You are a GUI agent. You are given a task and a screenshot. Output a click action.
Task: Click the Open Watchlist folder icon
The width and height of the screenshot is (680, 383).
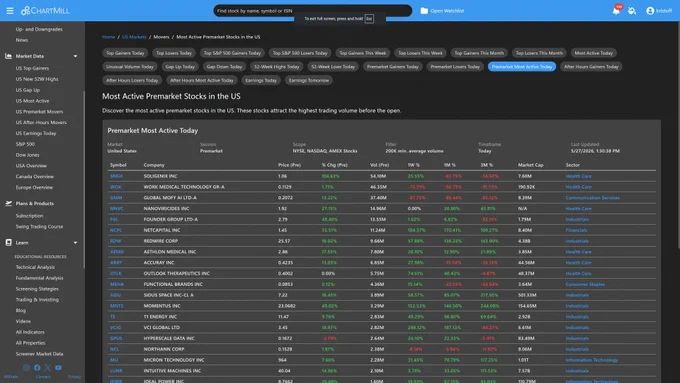click(424, 10)
